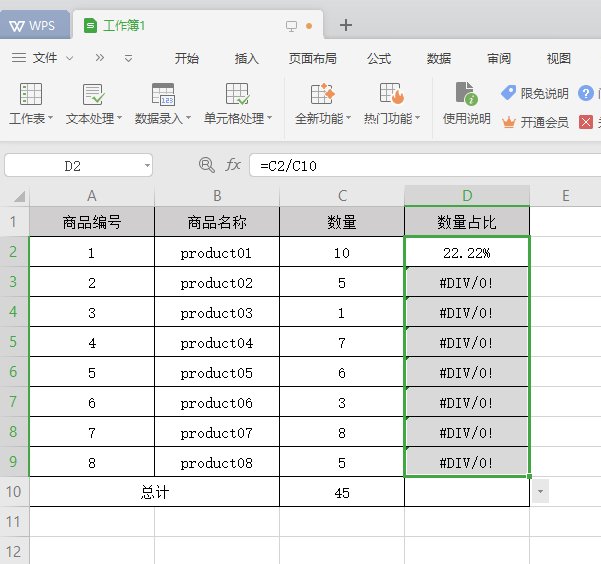Click the double-chevron quick access expander
The width and height of the screenshot is (601, 564).
[100, 58]
